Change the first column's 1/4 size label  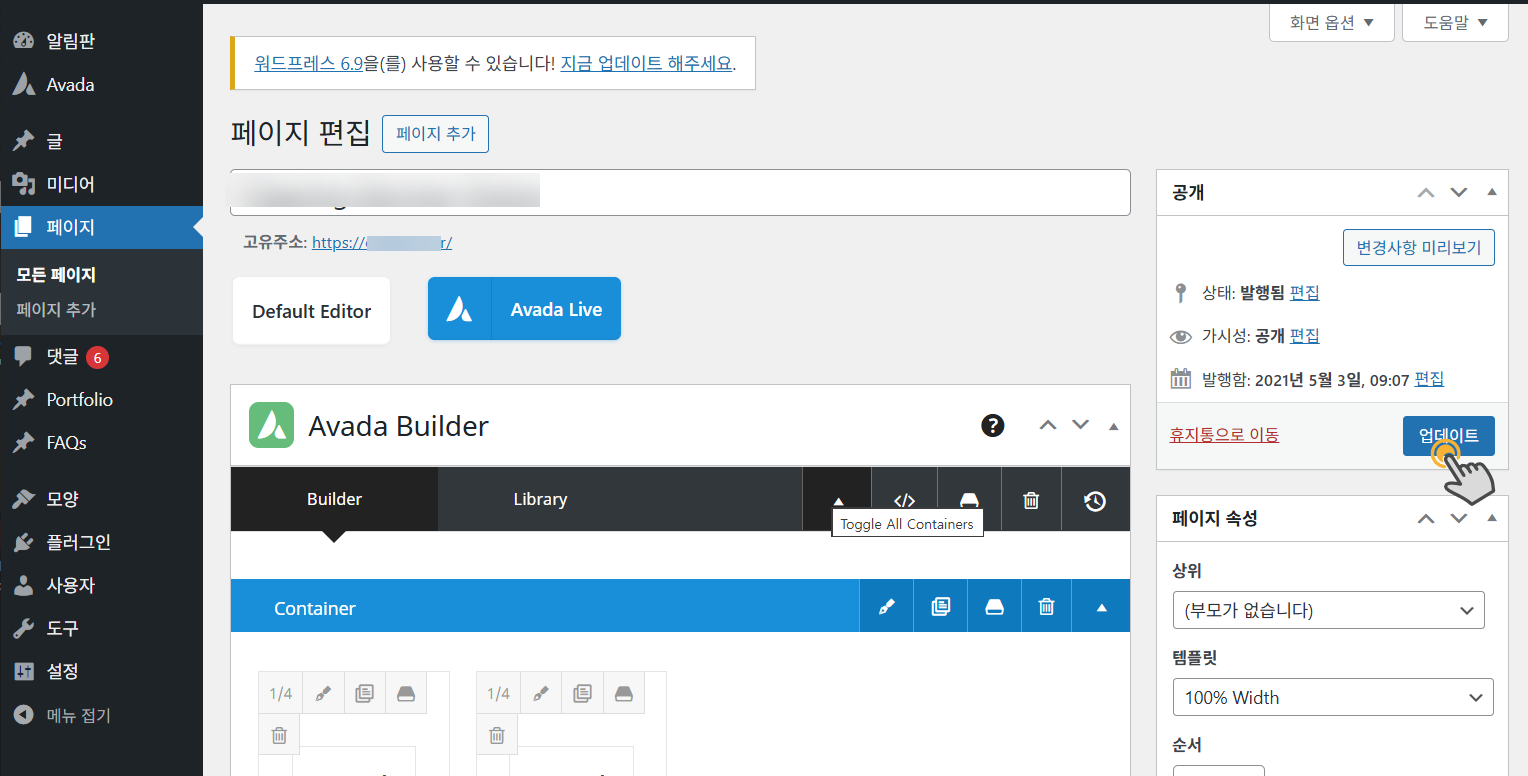pos(281,693)
